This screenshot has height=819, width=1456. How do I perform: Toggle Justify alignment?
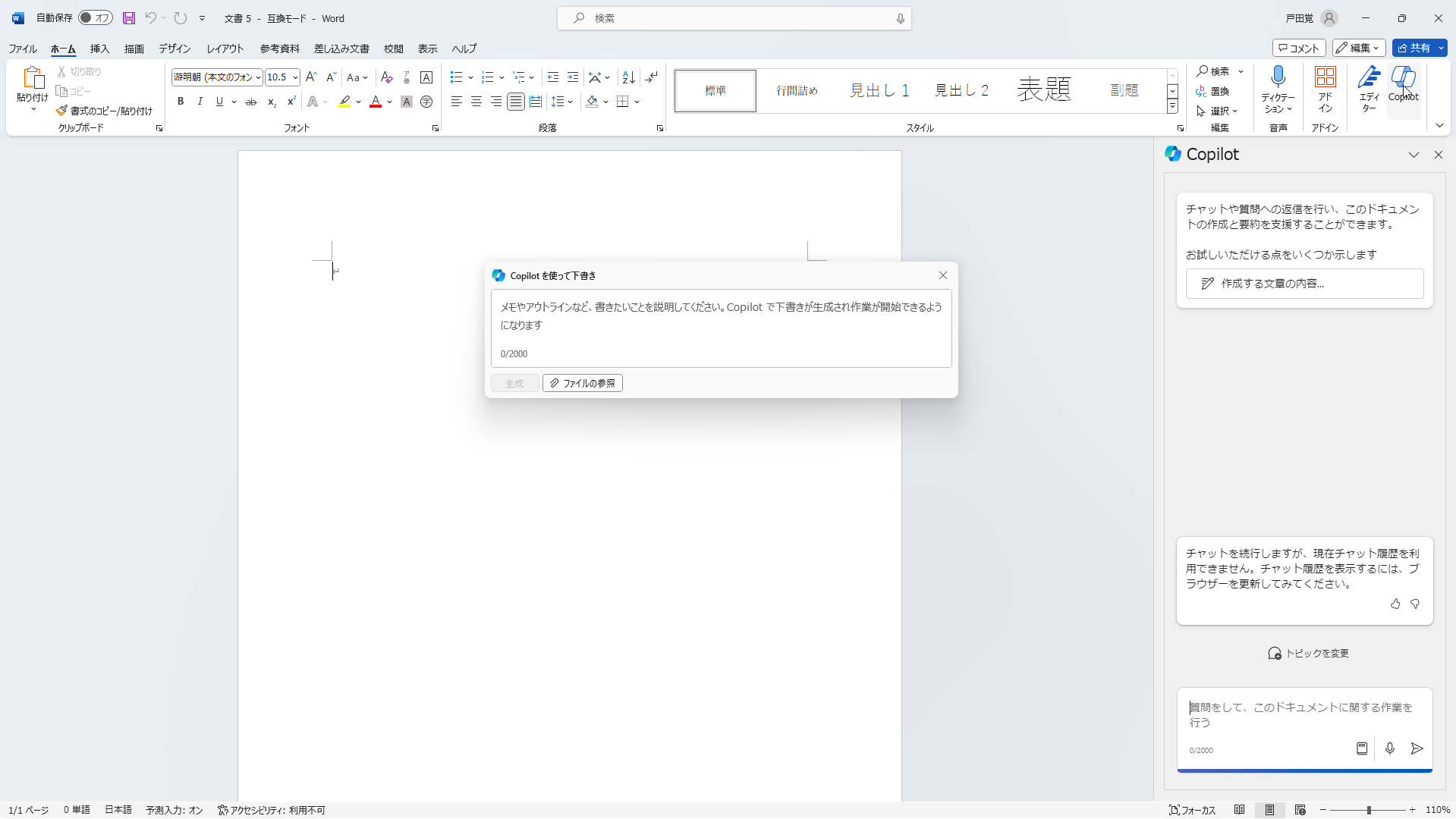click(x=516, y=102)
